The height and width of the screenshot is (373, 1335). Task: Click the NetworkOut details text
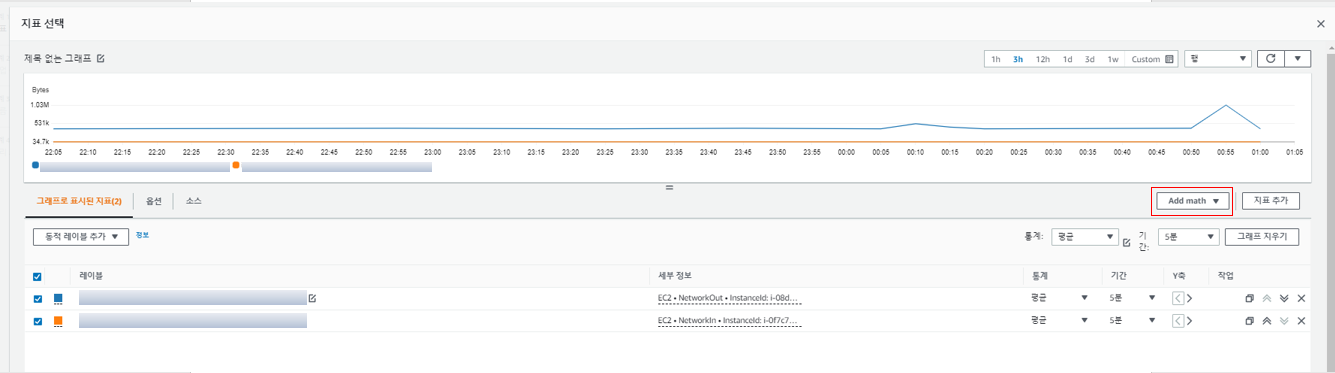729,298
